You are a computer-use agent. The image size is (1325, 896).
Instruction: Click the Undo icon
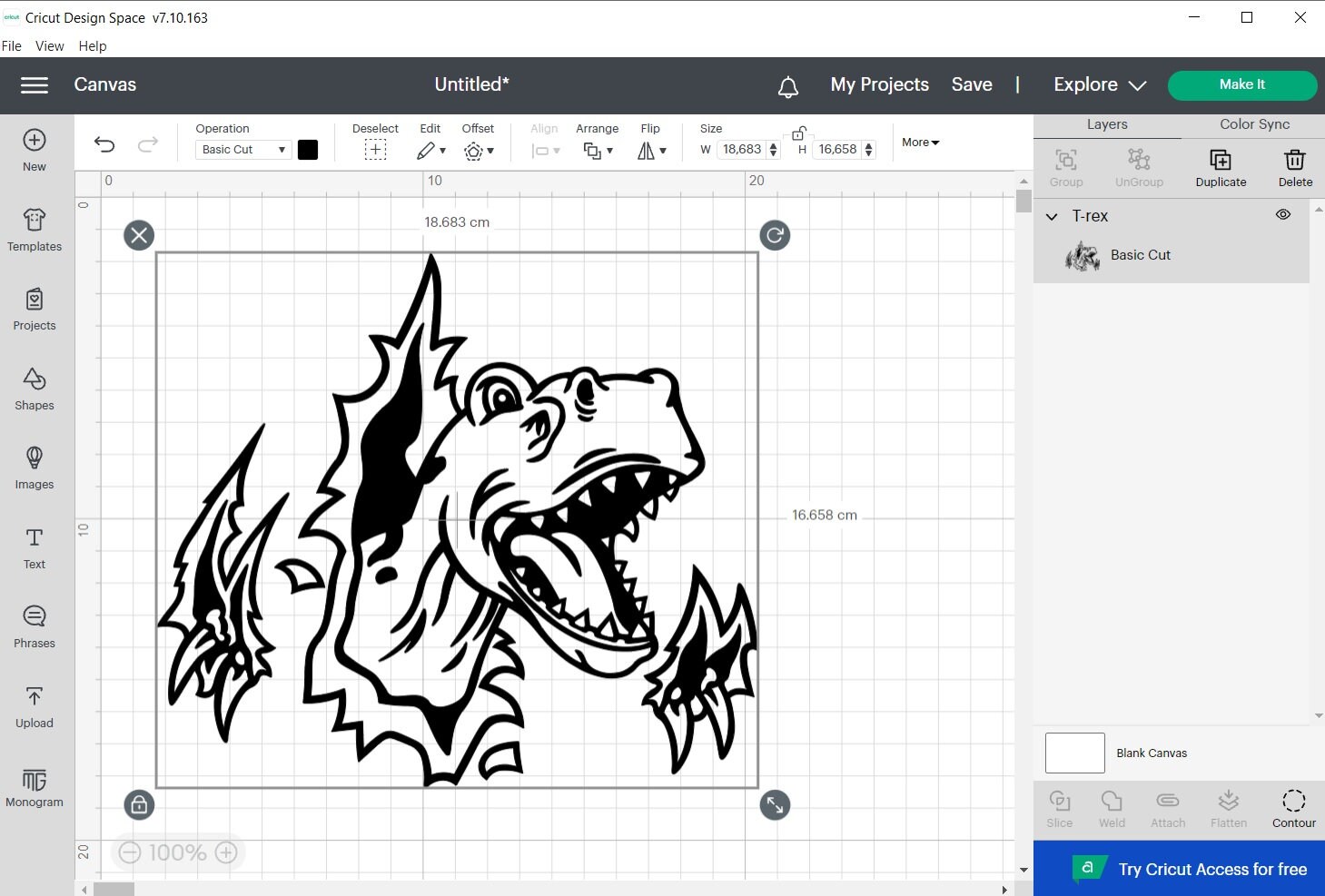pyautogui.click(x=104, y=144)
